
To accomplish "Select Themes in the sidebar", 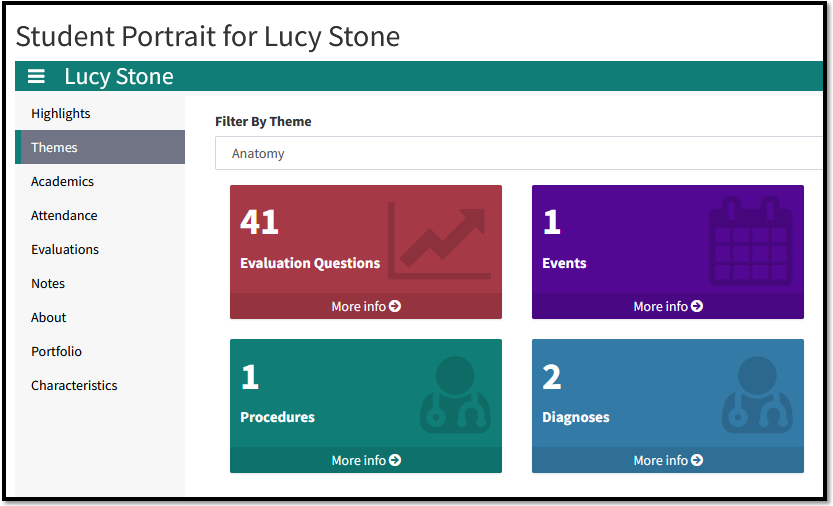I will tap(100, 147).
